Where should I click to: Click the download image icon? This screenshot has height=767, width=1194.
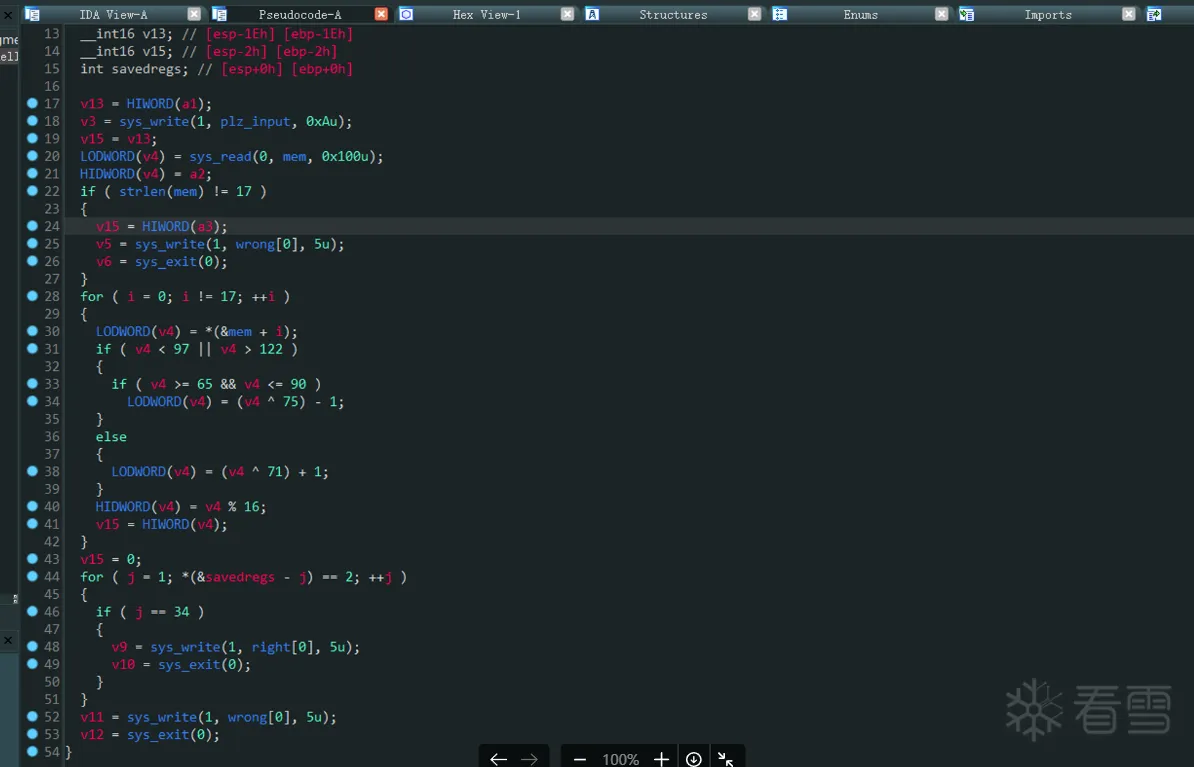(x=694, y=759)
